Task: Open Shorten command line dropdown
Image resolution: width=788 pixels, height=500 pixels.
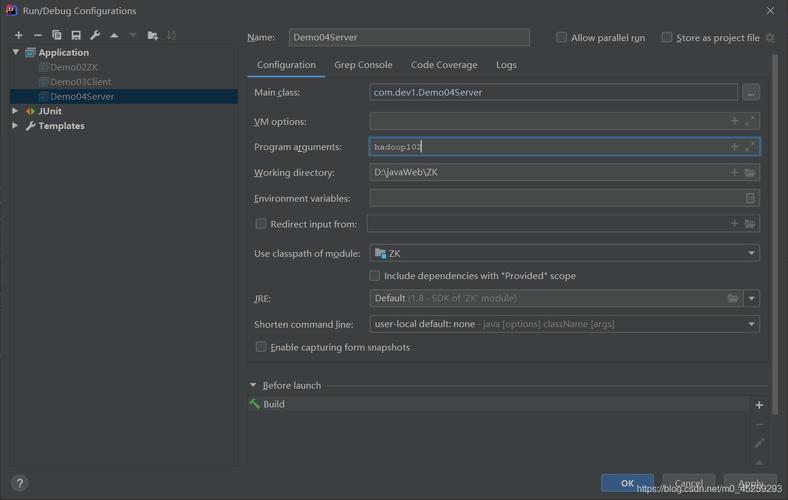Action: click(751, 324)
